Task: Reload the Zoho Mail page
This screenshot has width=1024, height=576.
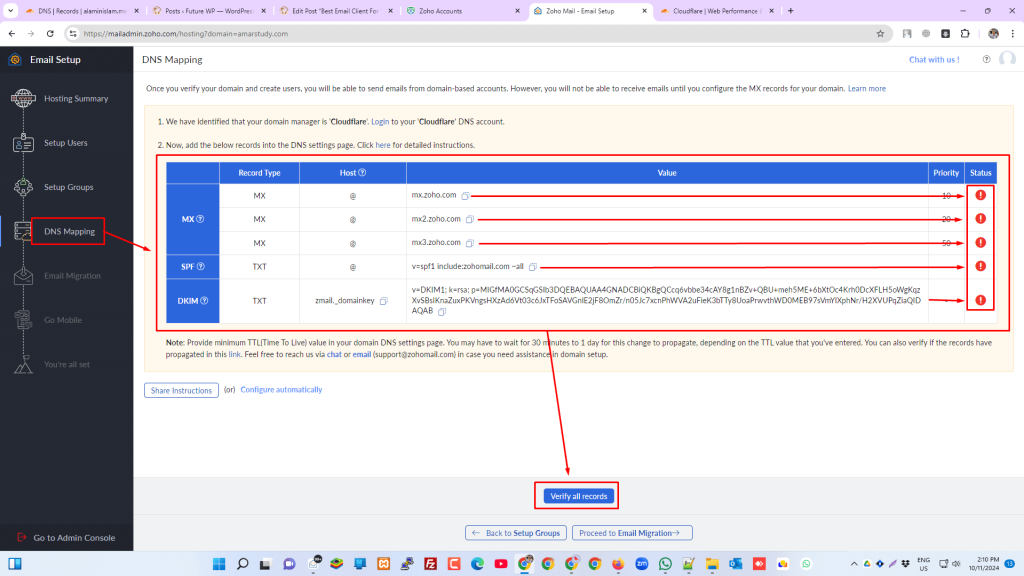Action: [50, 33]
